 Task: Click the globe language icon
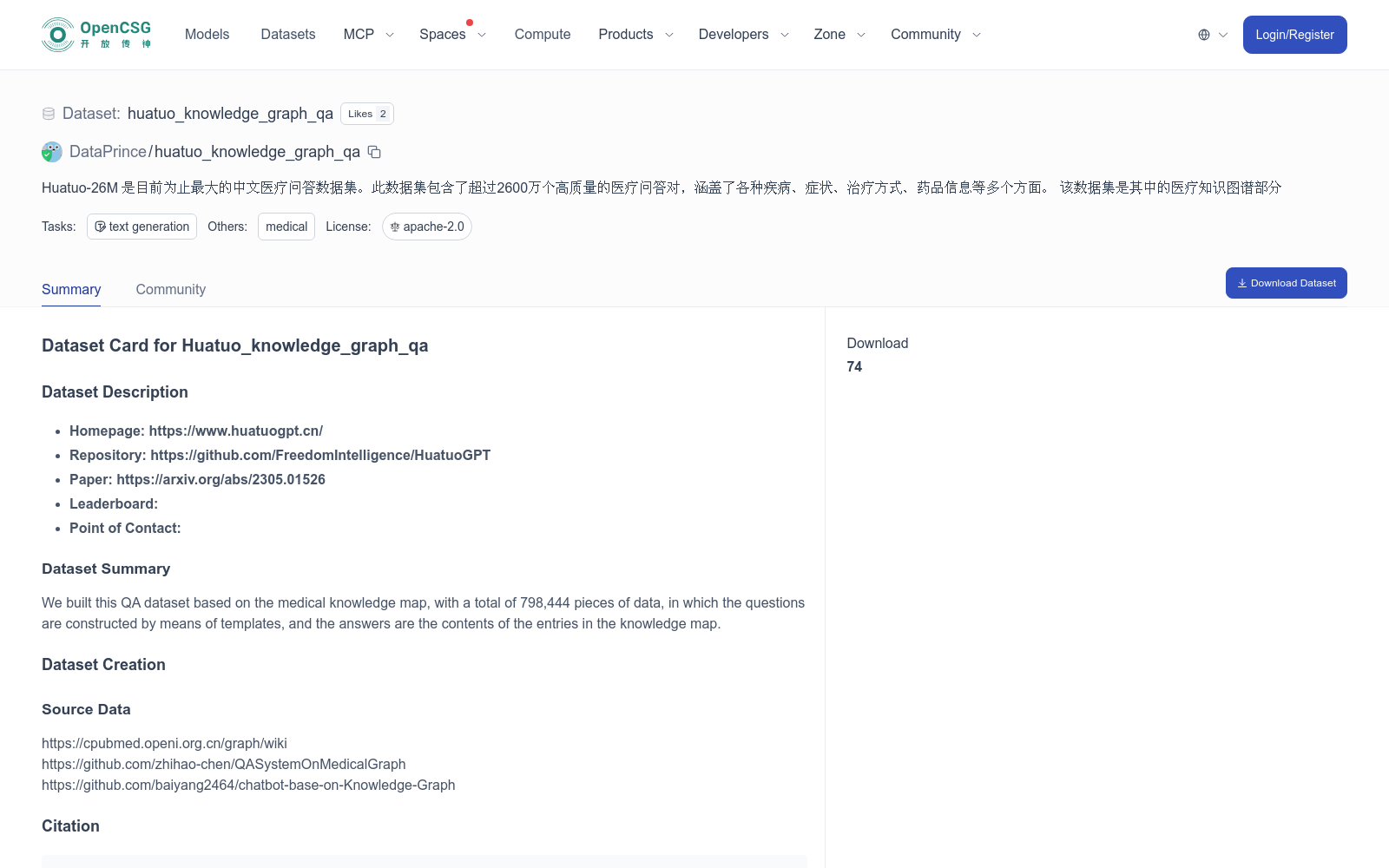1204,35
